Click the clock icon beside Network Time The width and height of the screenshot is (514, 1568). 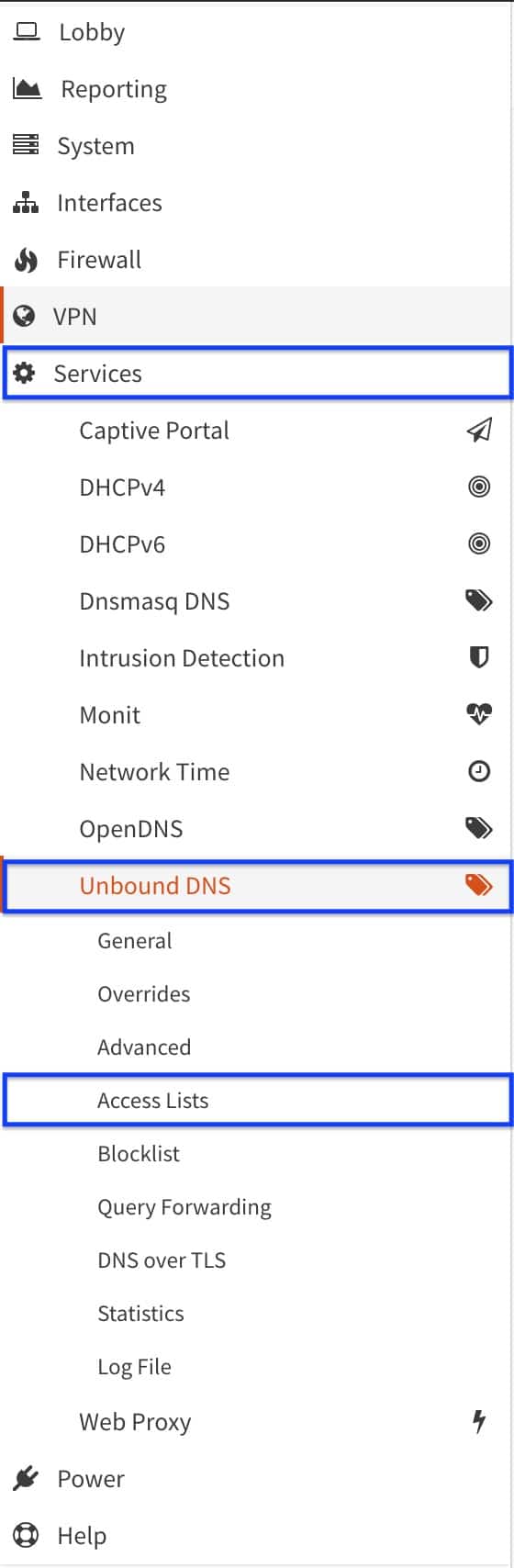(x=479, y=771)
